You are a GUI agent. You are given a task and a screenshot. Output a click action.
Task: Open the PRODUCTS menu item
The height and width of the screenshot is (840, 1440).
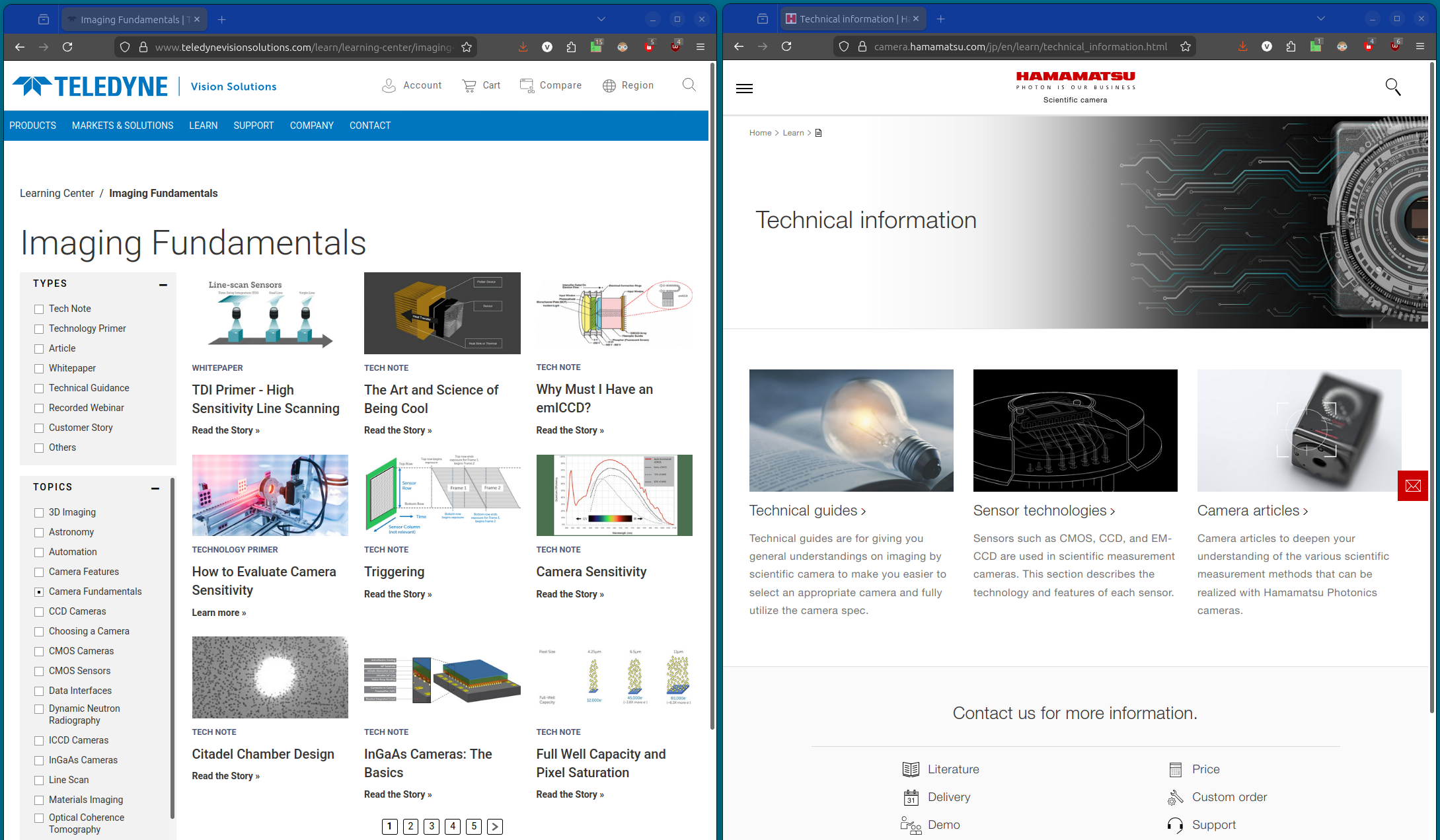click(x=32, y=126)
